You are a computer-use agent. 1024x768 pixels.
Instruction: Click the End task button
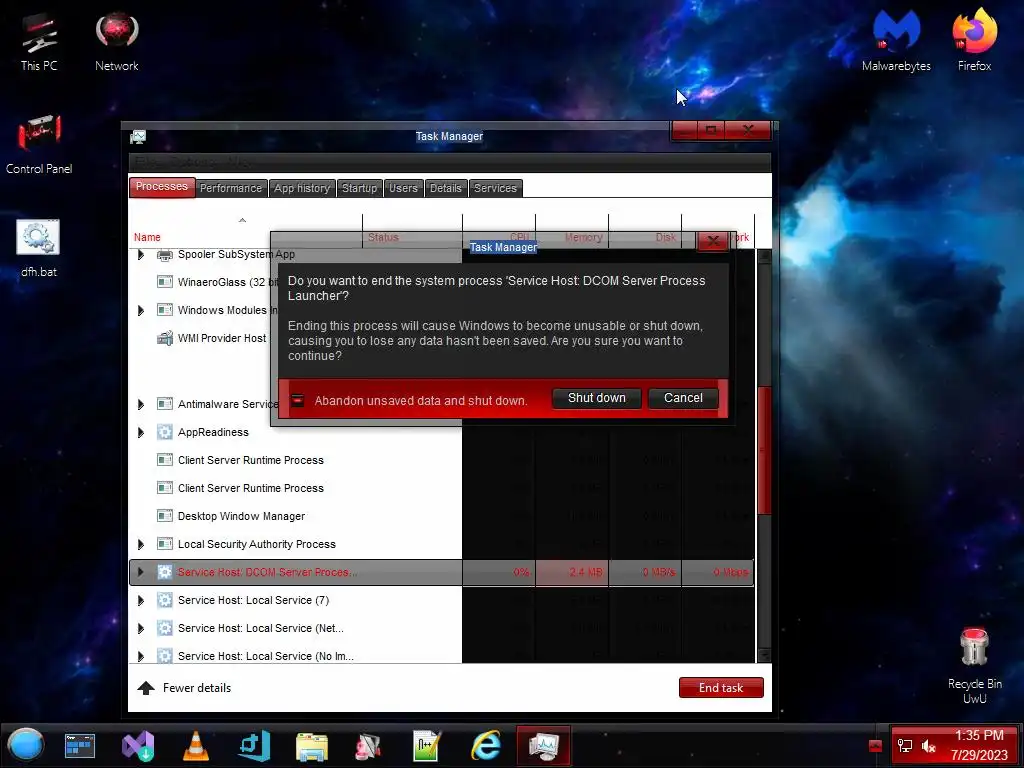[x=721, y=688]
